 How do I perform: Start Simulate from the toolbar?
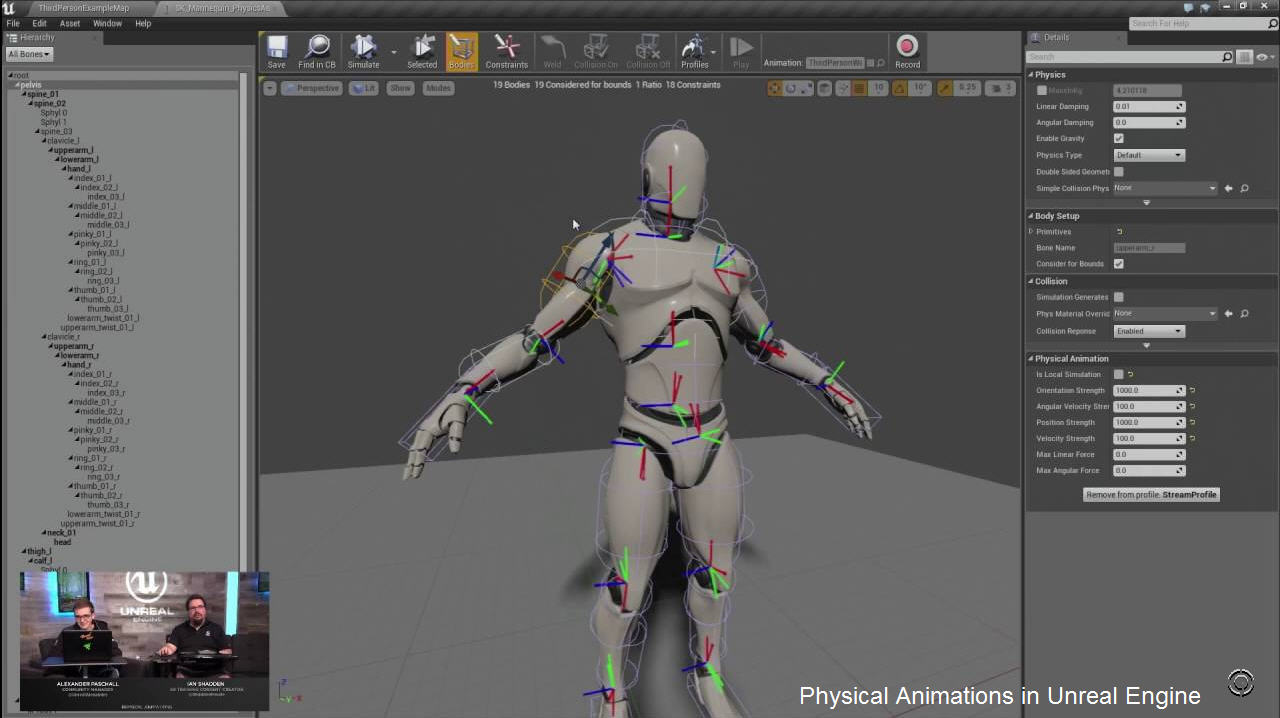pos(363,52)
